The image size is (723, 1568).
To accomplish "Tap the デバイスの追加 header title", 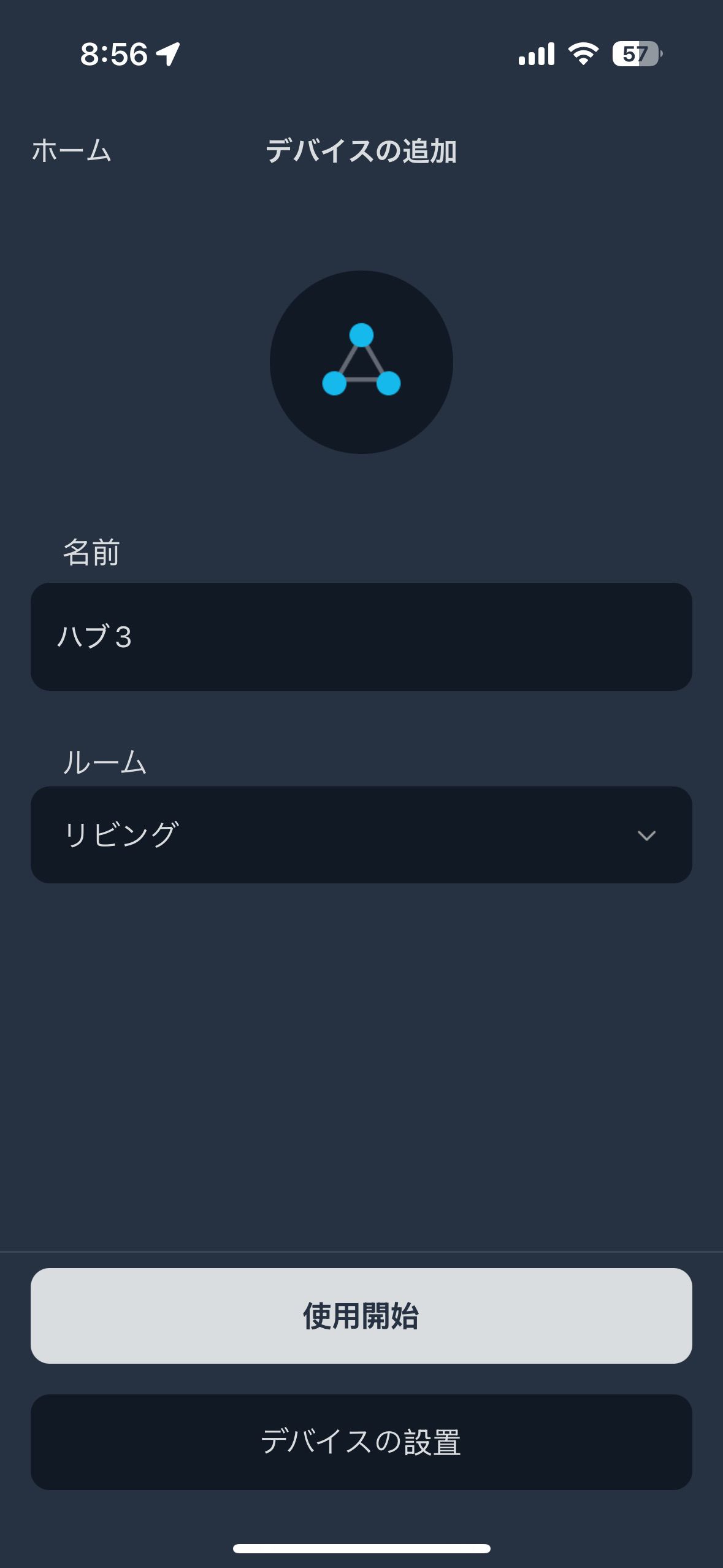I will pos(361,151).
